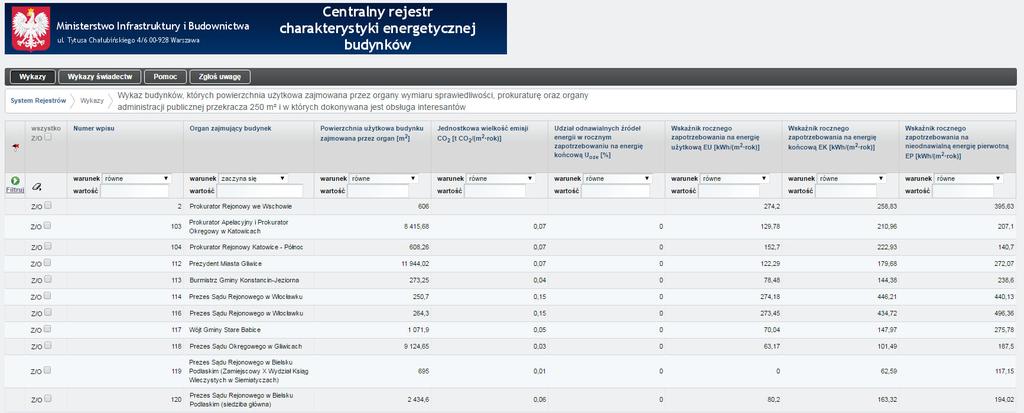Toggle the 'wszystko Z/O' select-all checkbox
The height and width of the screenshot is (413, 1024).
[x=48, y=137]
